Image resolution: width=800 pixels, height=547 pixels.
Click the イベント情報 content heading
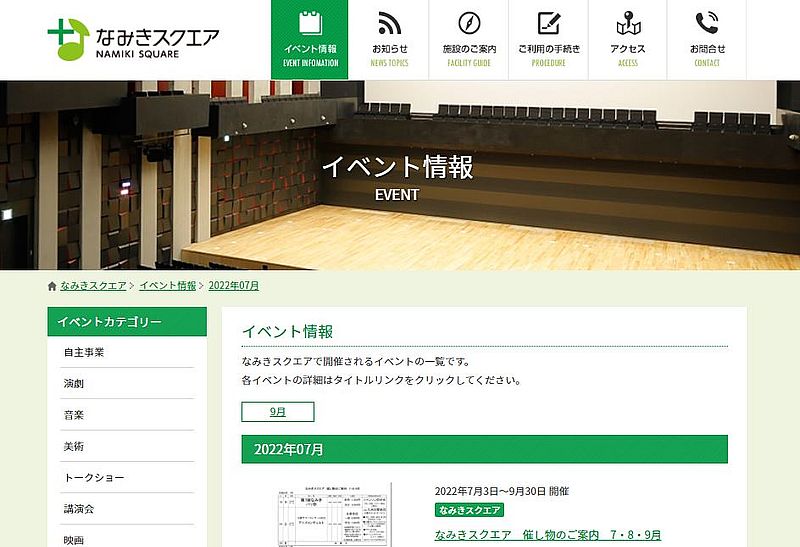[288, 332]
